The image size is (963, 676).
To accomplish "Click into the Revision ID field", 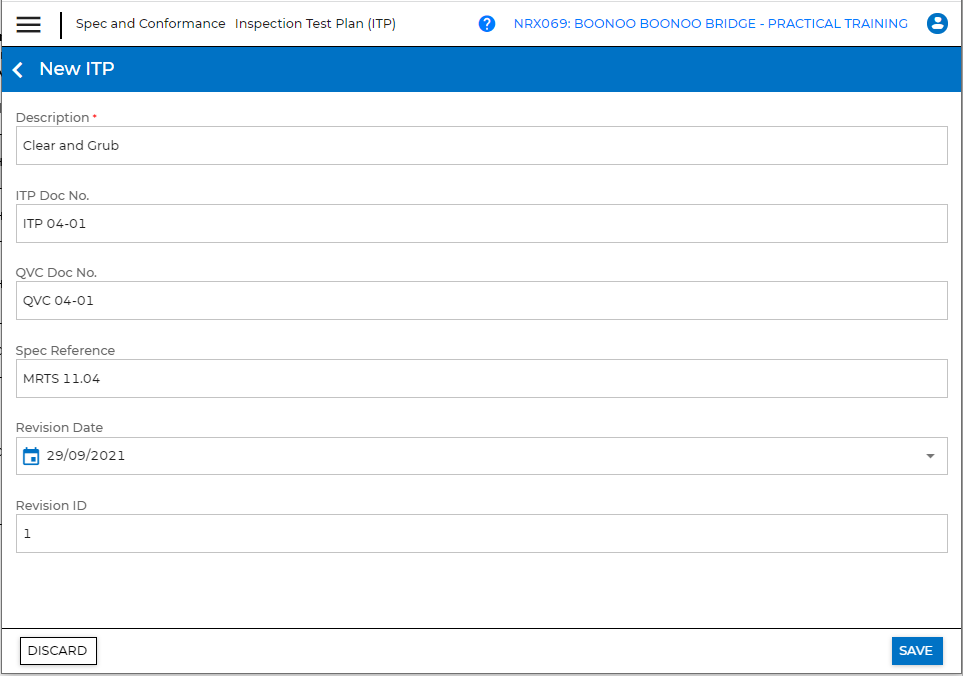I will click(481, 534).
